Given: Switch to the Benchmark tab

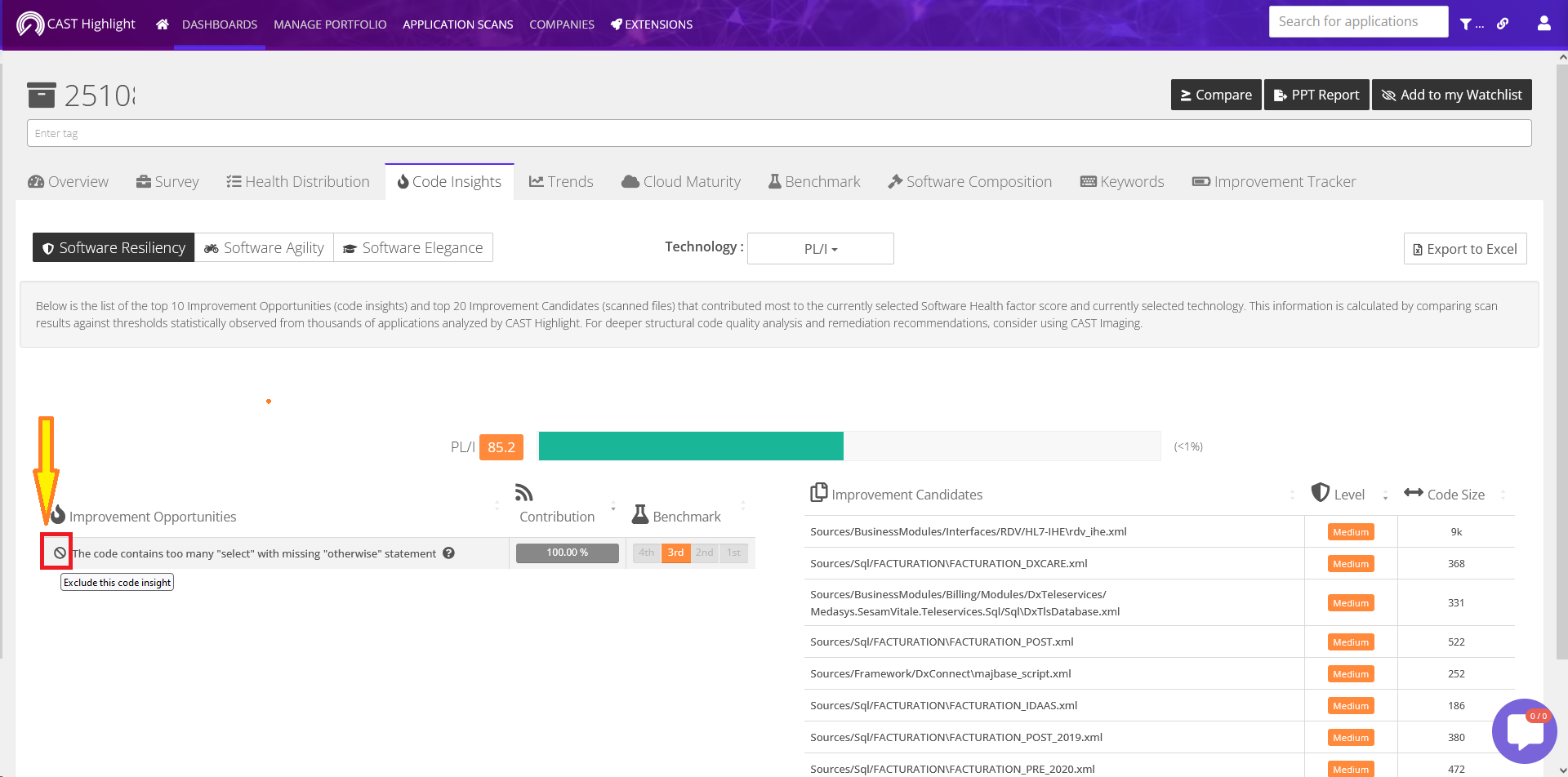Looking at the screenshot, I should (814, 181).
